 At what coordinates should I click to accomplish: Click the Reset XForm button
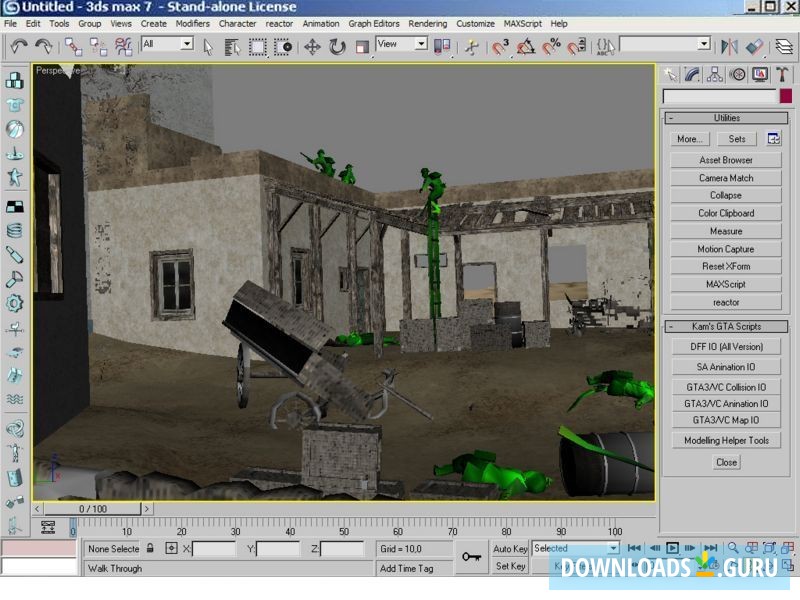[x=726, y=266]
